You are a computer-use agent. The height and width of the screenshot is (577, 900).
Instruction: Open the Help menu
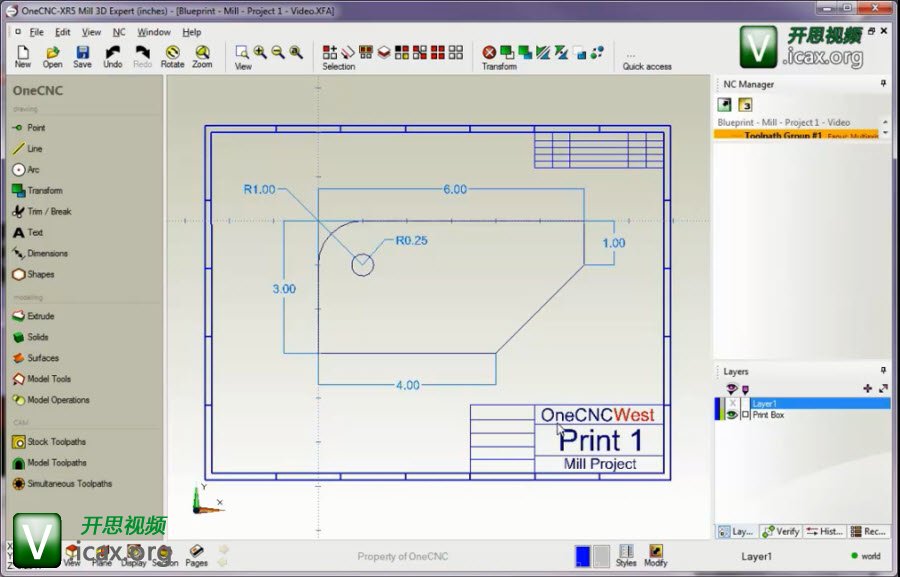(x=192, y=32)
